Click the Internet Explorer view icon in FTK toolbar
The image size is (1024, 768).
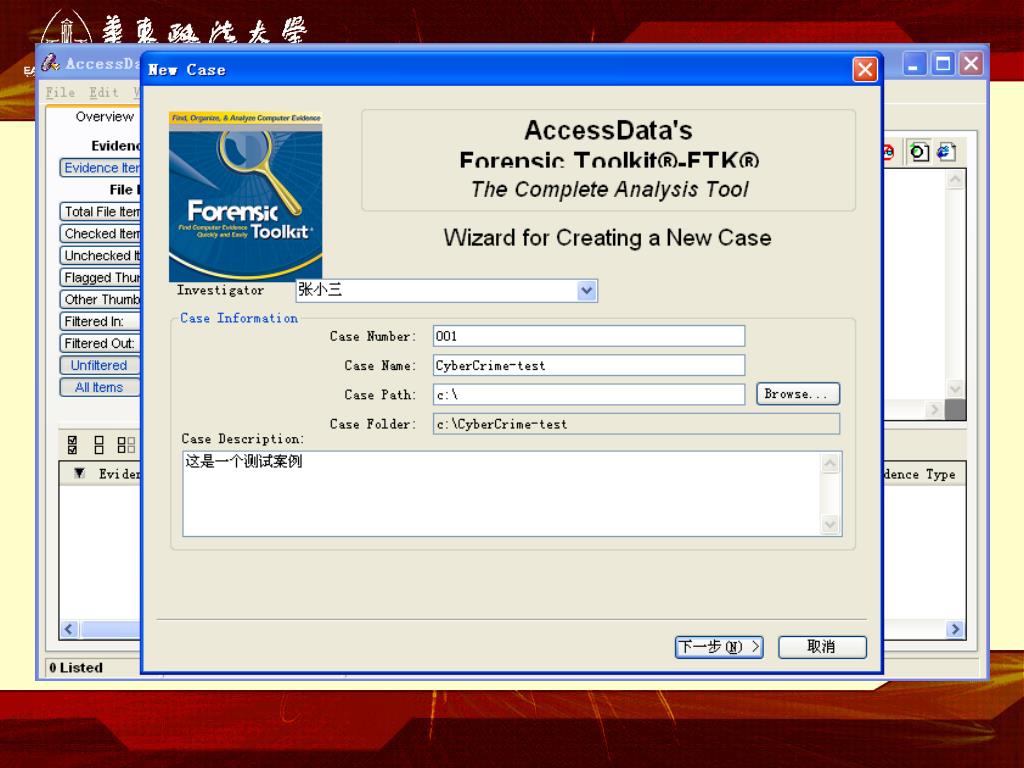[x=946, y=152]
